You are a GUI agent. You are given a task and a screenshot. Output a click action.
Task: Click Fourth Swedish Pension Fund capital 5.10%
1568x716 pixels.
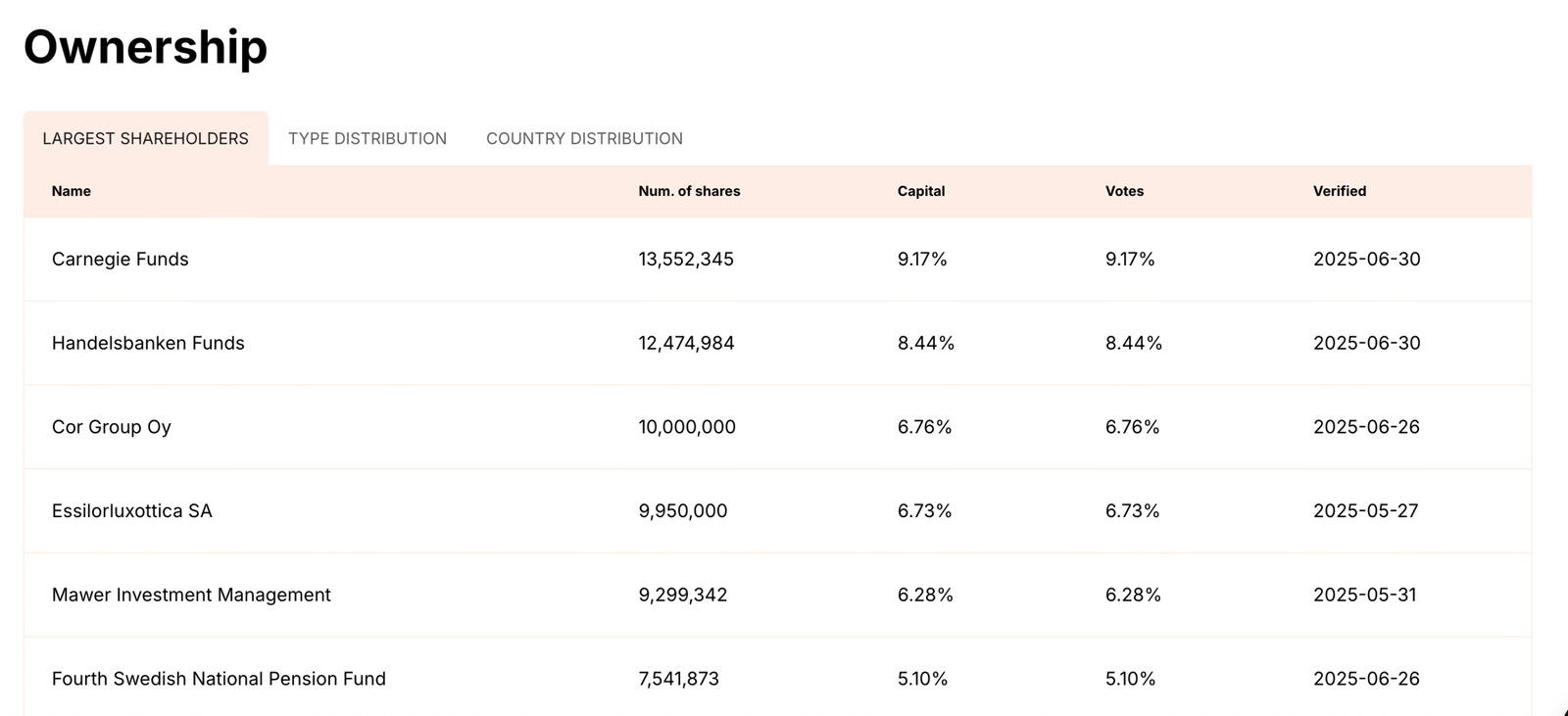point(922,679)
